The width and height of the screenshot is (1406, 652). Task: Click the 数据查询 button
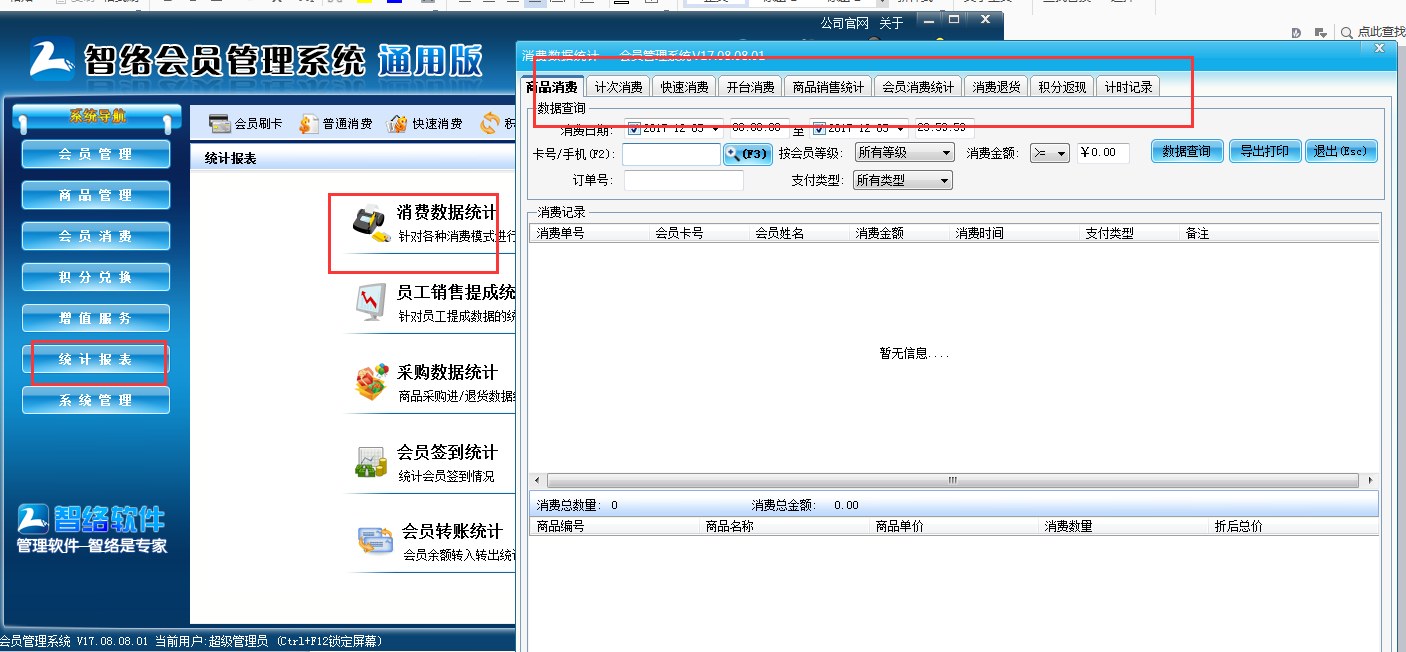pos(1186,152)
